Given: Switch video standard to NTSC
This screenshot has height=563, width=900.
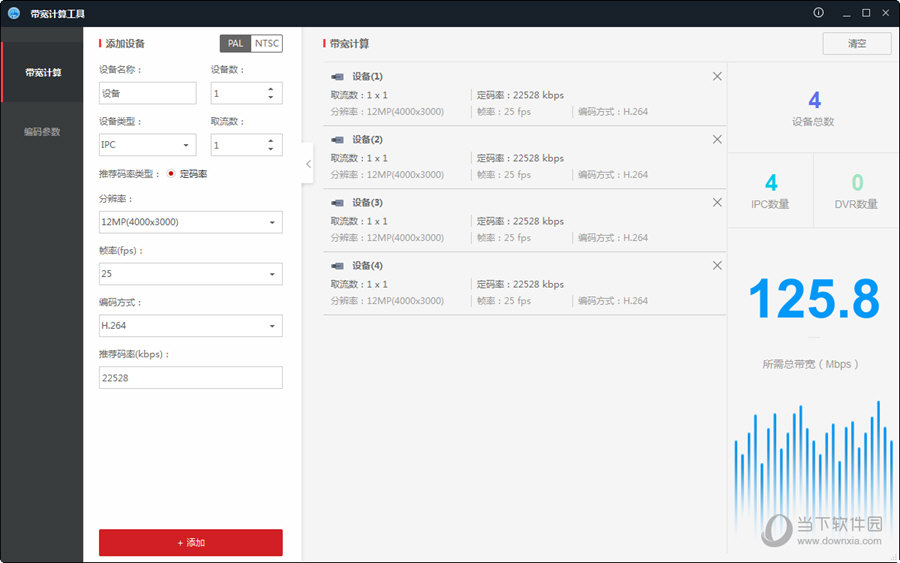Looking at the screenshot, I should click(x=267, y=44).
